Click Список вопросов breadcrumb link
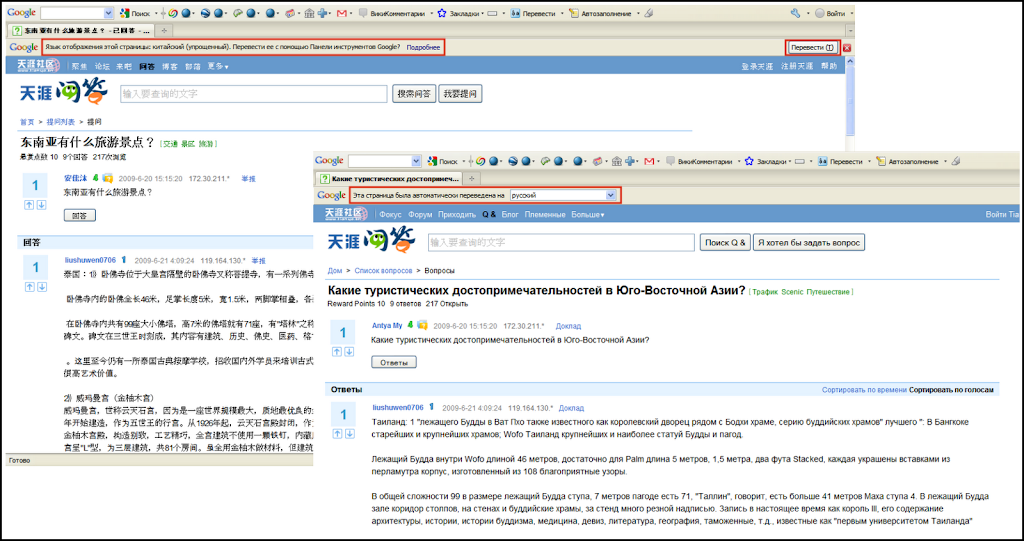Screen dimensions: 1024x541 (383, 270)
